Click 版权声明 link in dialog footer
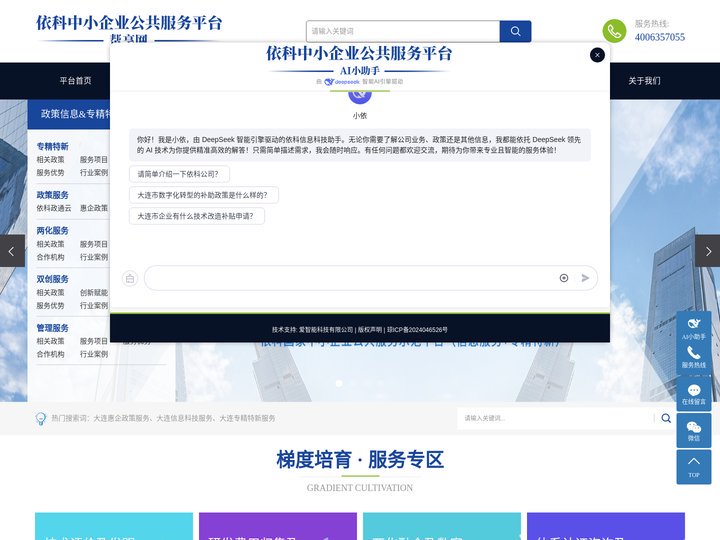The height and width of the screenshot is (540, 720). click(370, 330)
